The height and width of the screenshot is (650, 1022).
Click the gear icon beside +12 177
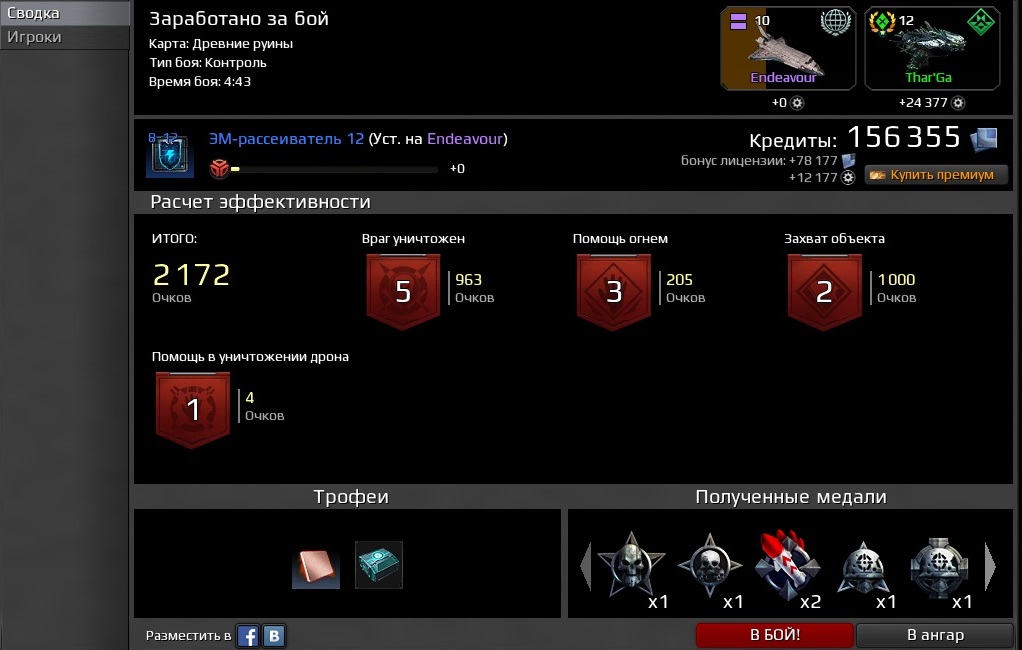(x=848, y=177)
